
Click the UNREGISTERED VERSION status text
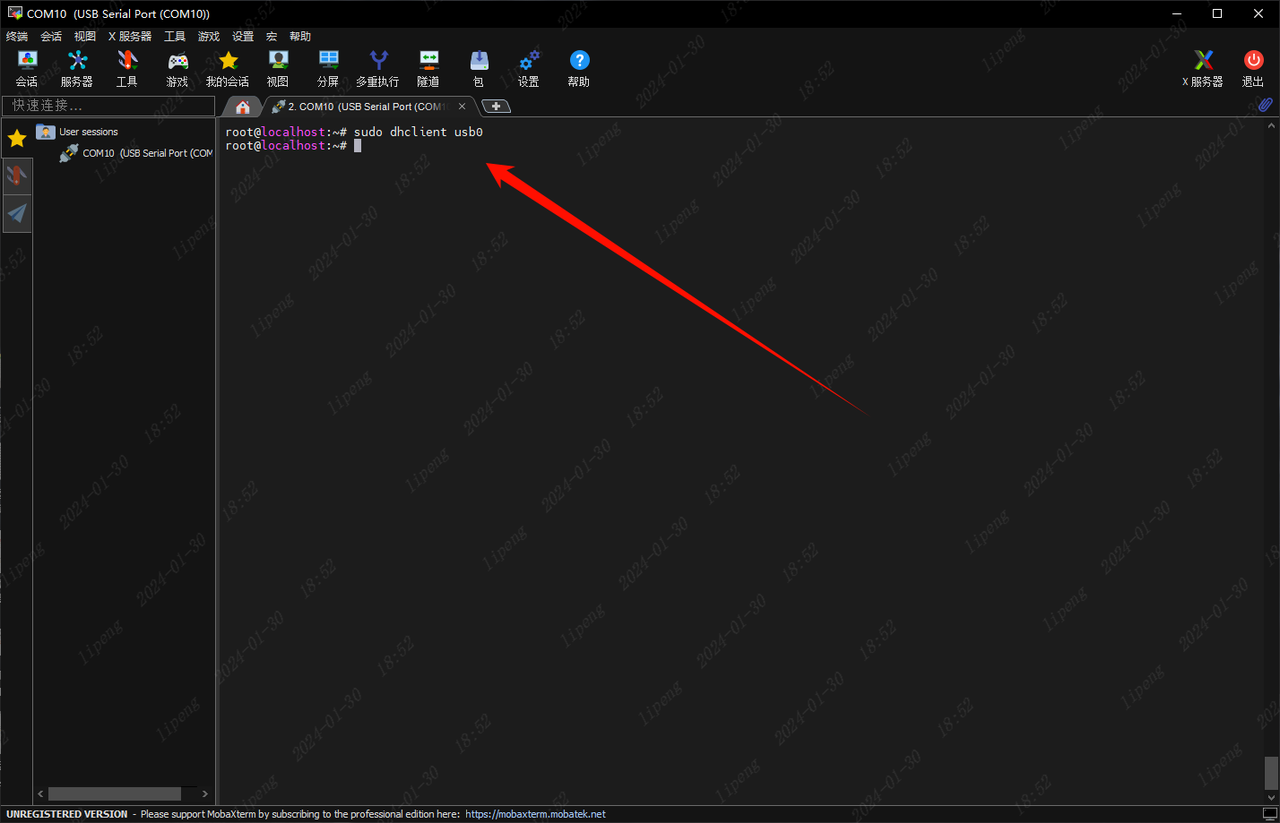point(66,814)
